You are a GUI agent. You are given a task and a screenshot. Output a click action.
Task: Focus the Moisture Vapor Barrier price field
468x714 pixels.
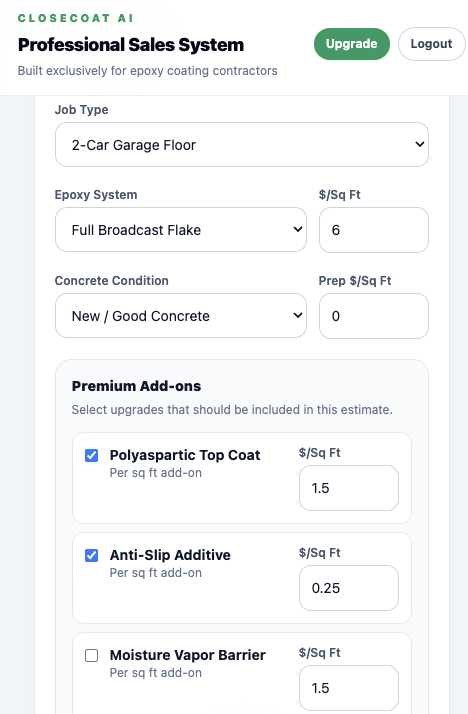pyautogui.click(x=349, y=688)
